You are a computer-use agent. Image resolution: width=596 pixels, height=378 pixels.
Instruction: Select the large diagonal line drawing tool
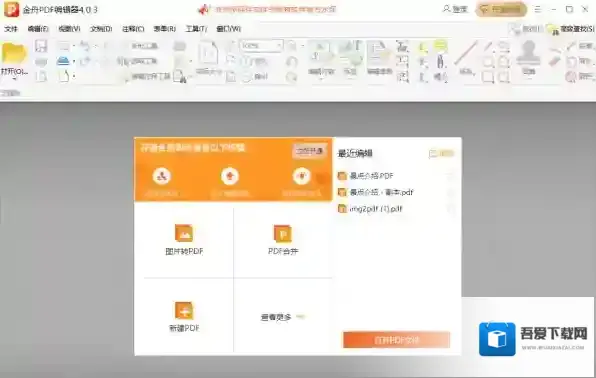coord(466,53)
